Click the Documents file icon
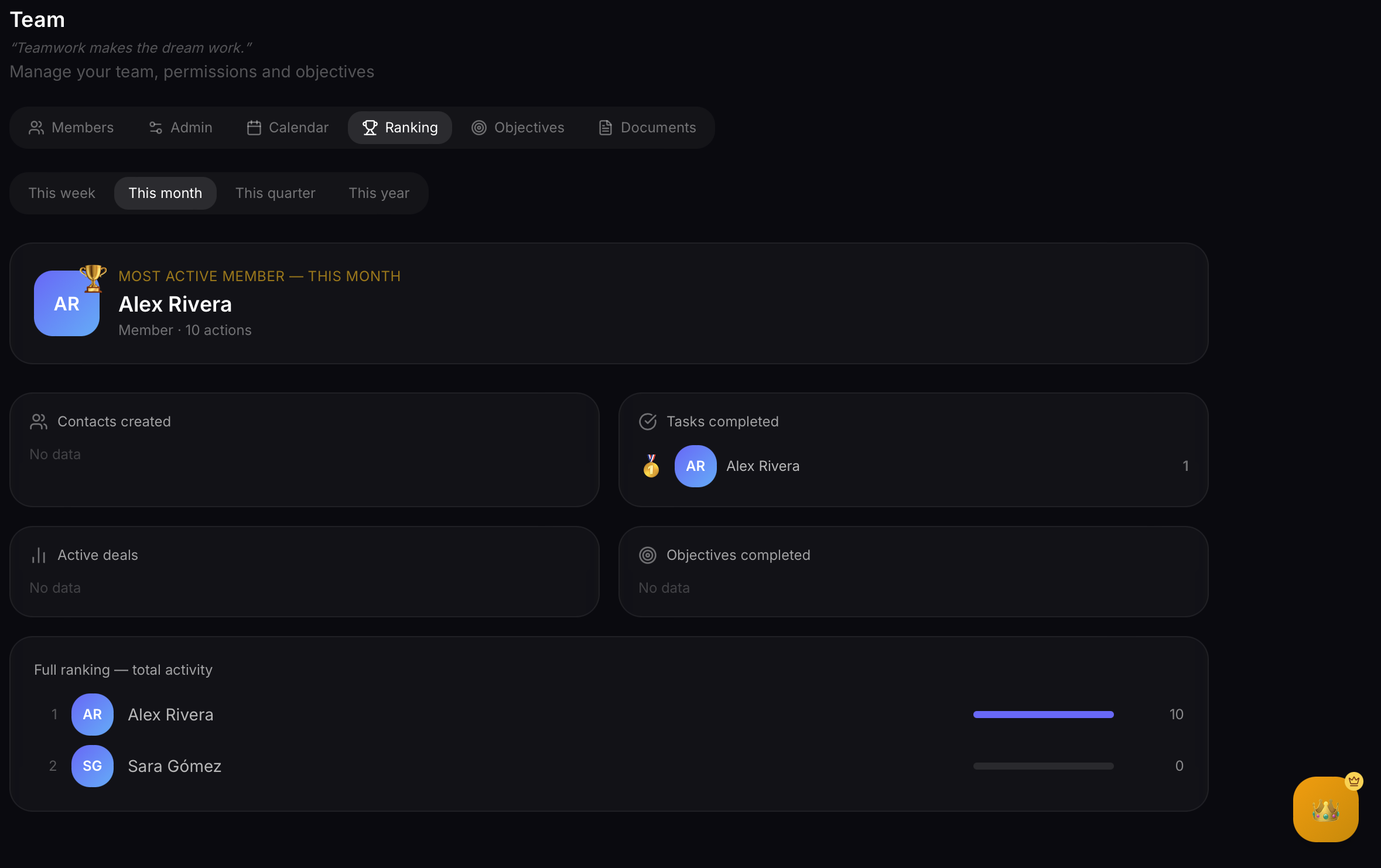Screen dimensions: 1381x868 pos(606,128)
